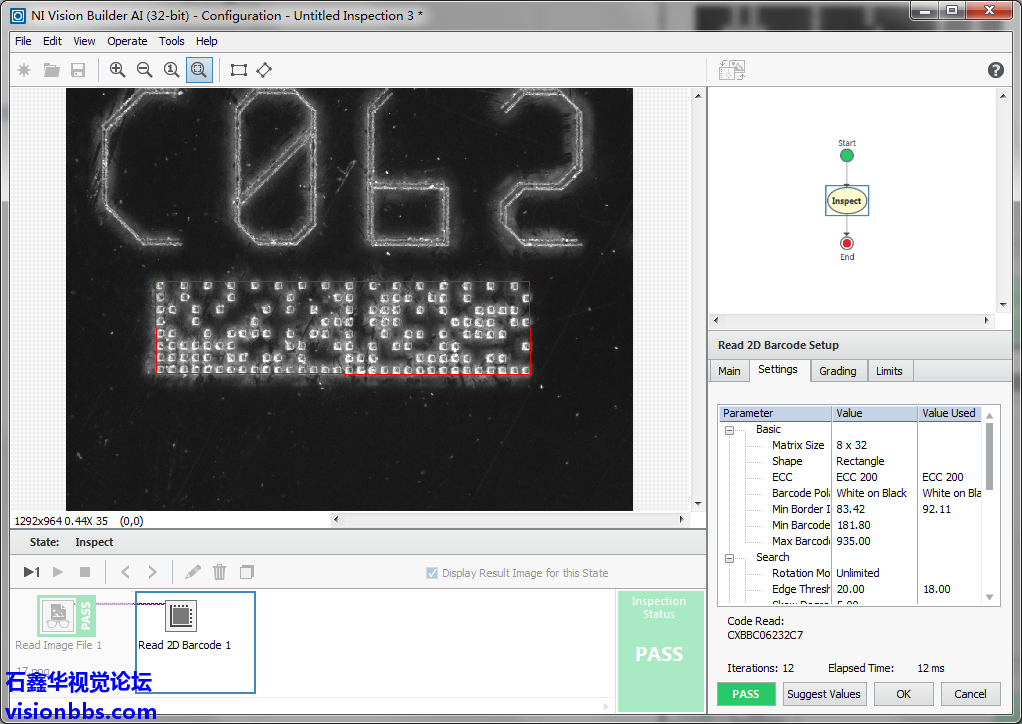Click state diagram scrollbar left arrow

716,320
